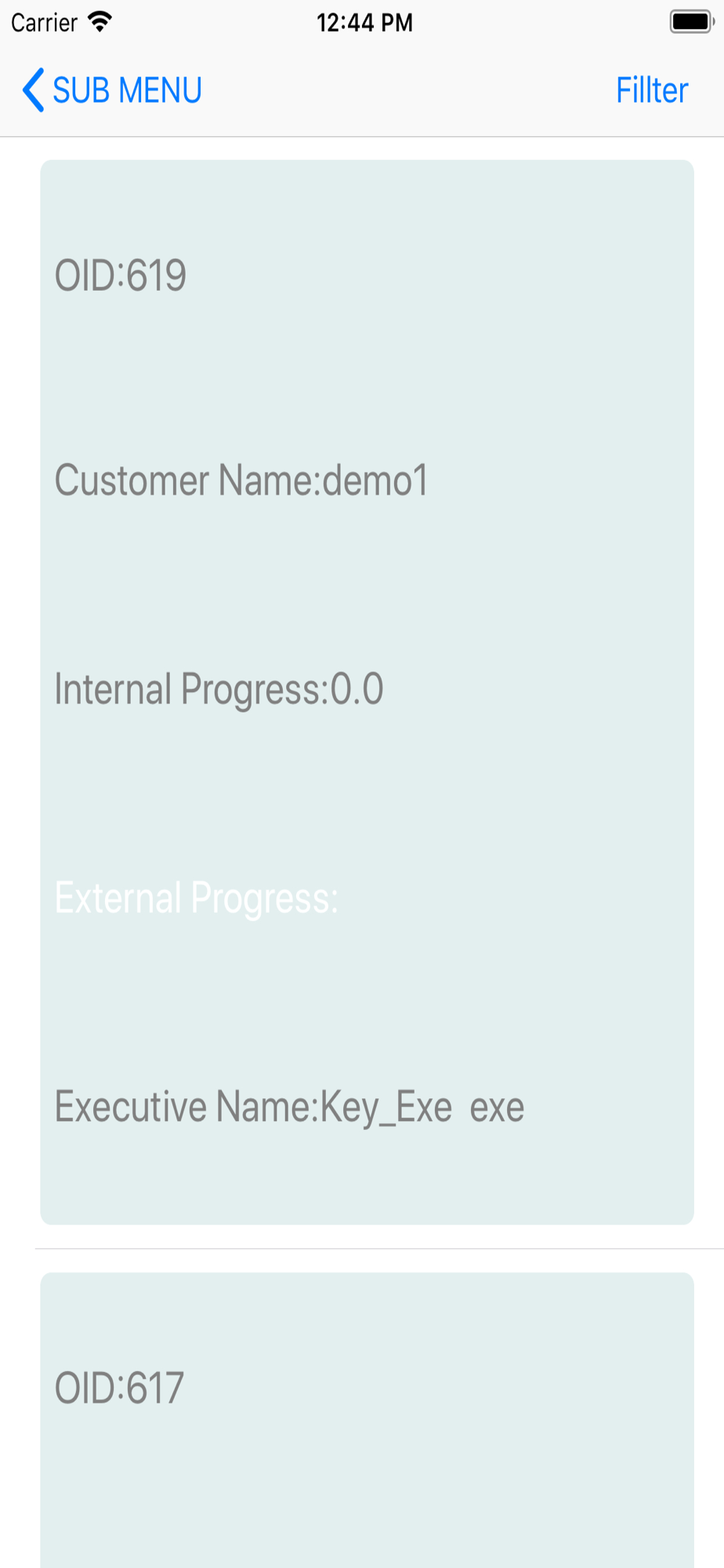Select the Executive Name:Key_Exe exe row
This screenshot has height=1568, width=724.
(288, 1107)
